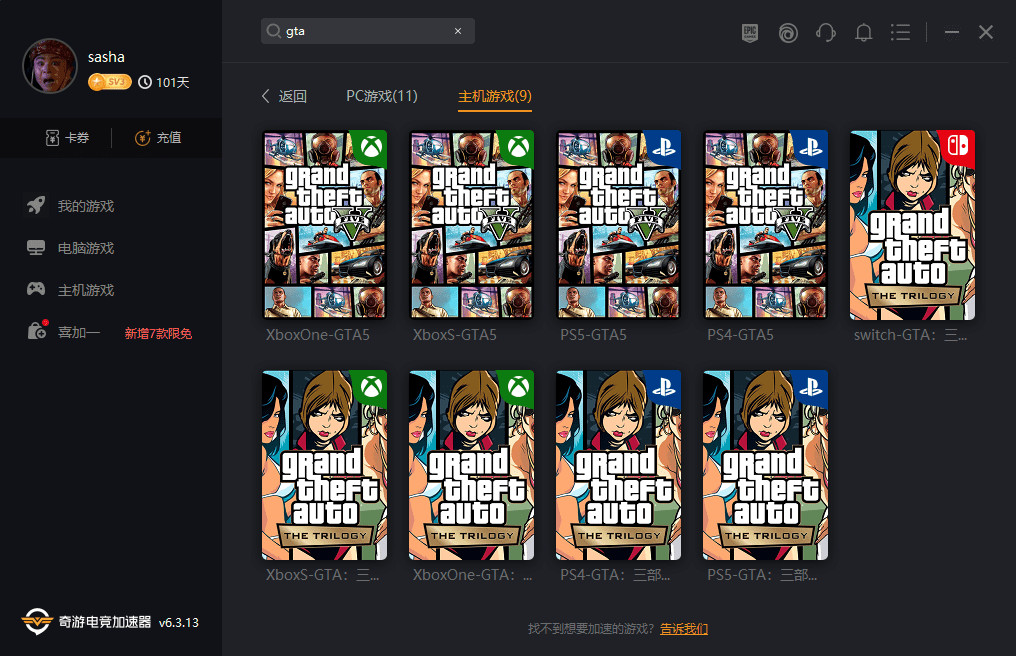Viewport: 1016px width, 656px height.
Task: Clear the gta search text
Action: pyautogui.click(x=458, y=31)
